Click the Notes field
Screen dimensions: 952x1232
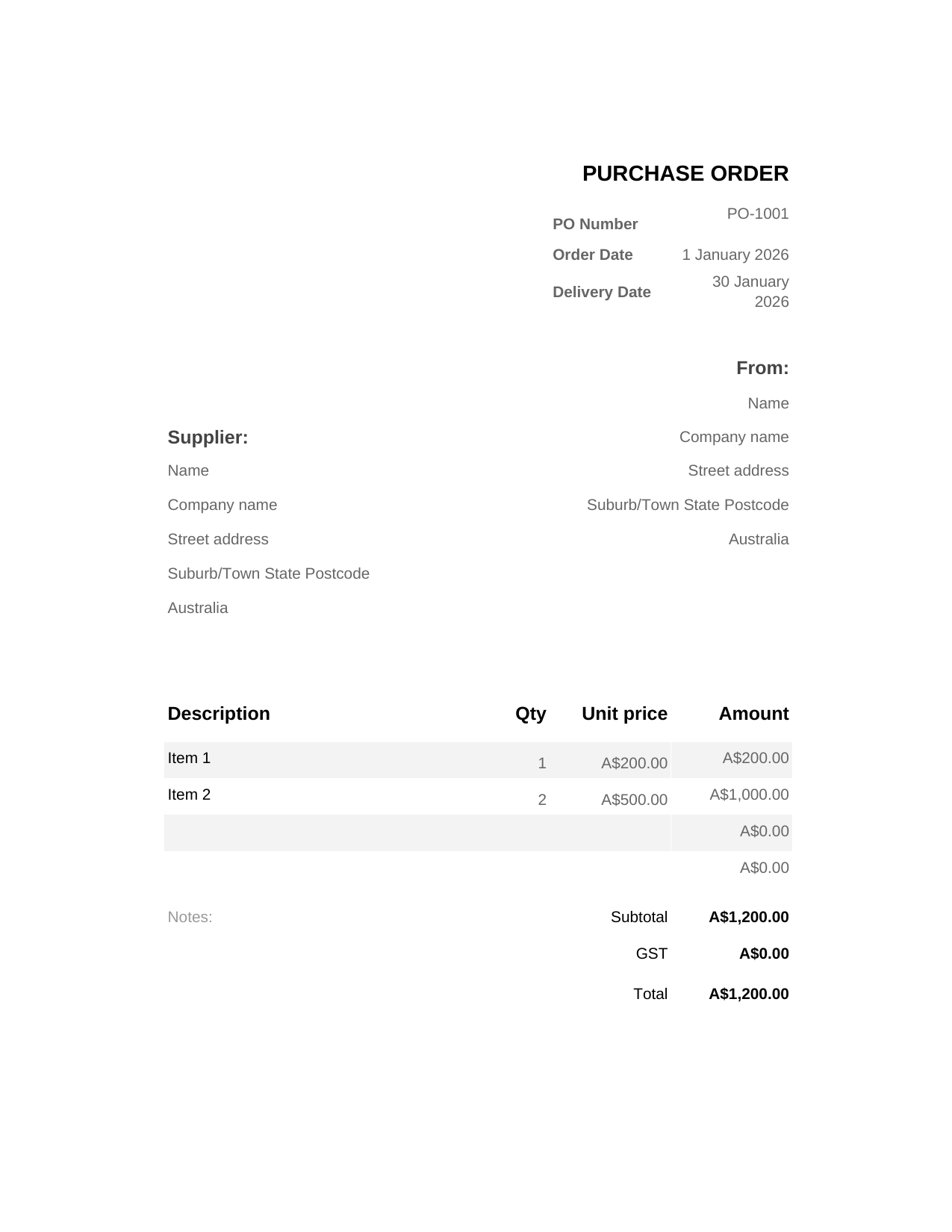(x=190, y=917)
